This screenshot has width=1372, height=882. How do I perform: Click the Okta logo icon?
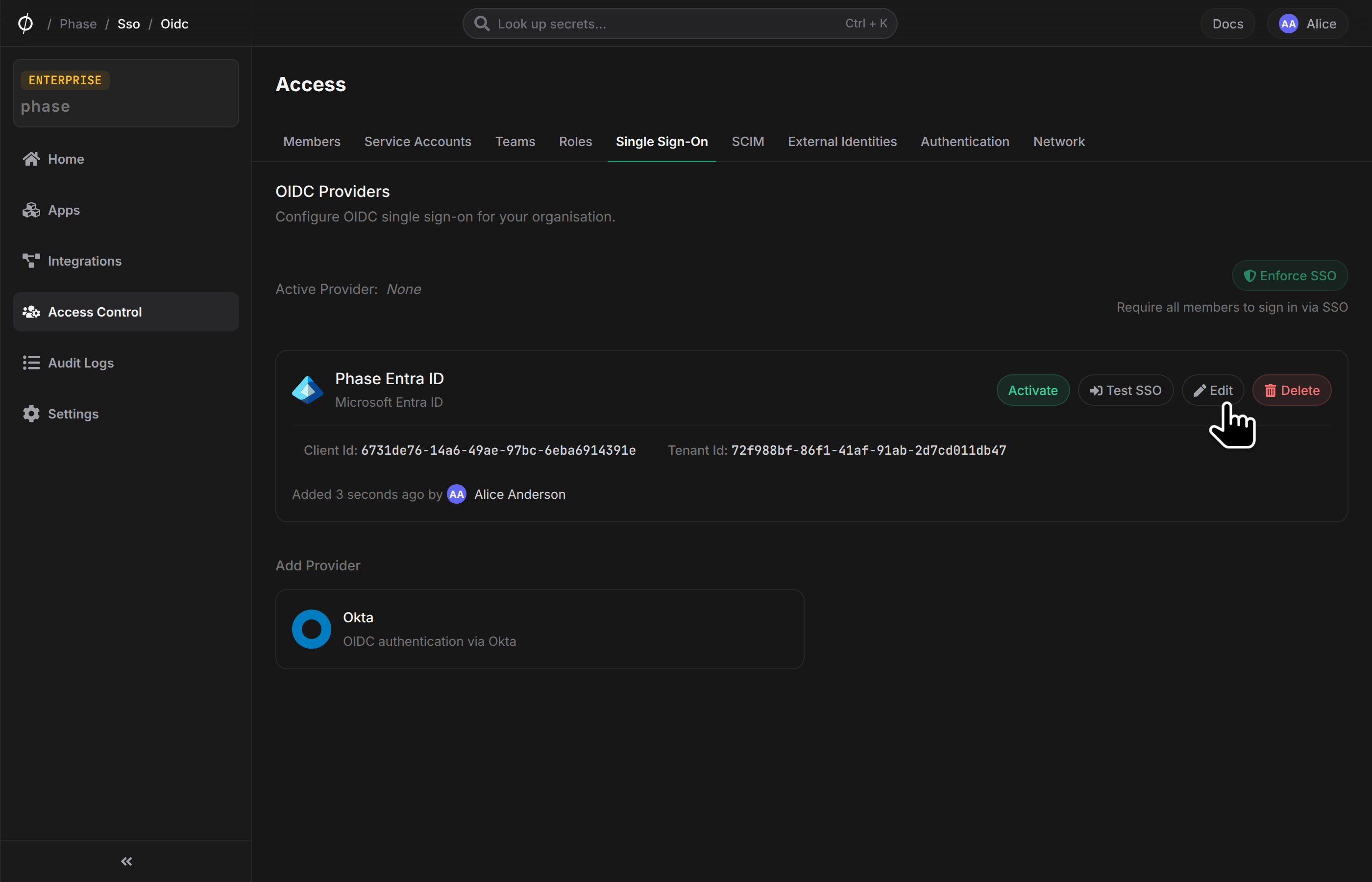tap(312, 629)
